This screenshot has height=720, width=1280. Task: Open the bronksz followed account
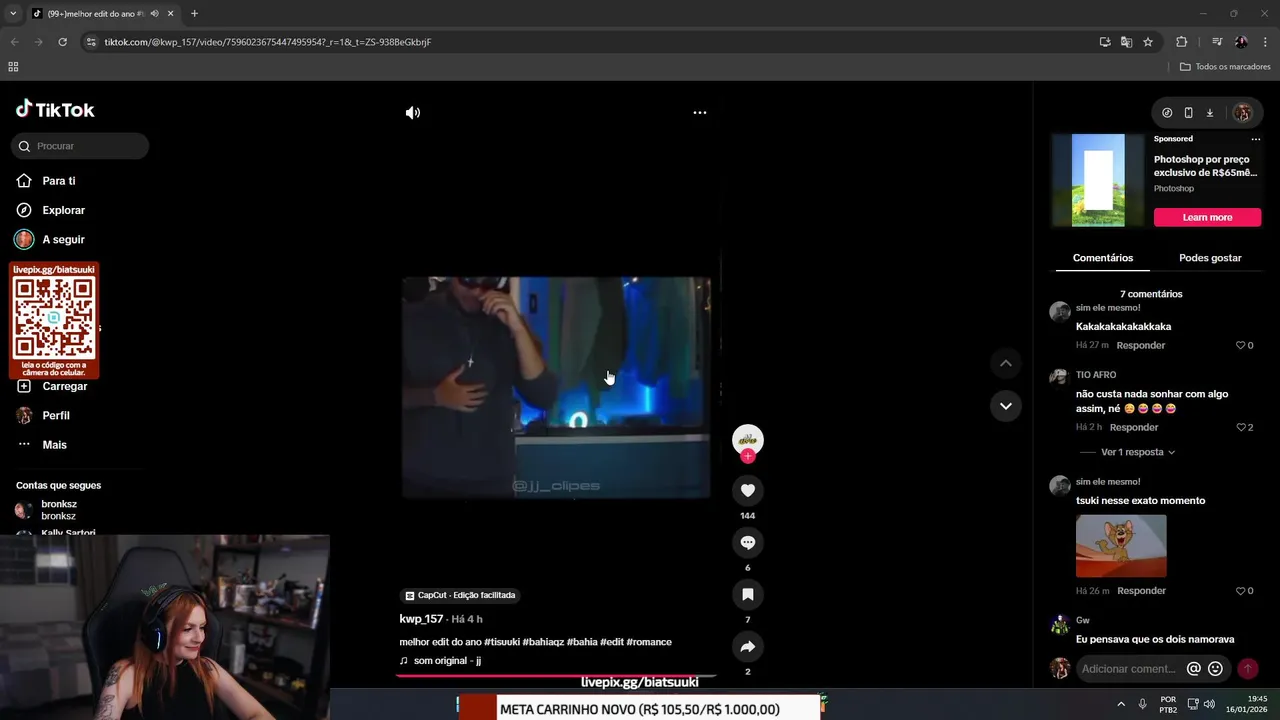point(58,510)
